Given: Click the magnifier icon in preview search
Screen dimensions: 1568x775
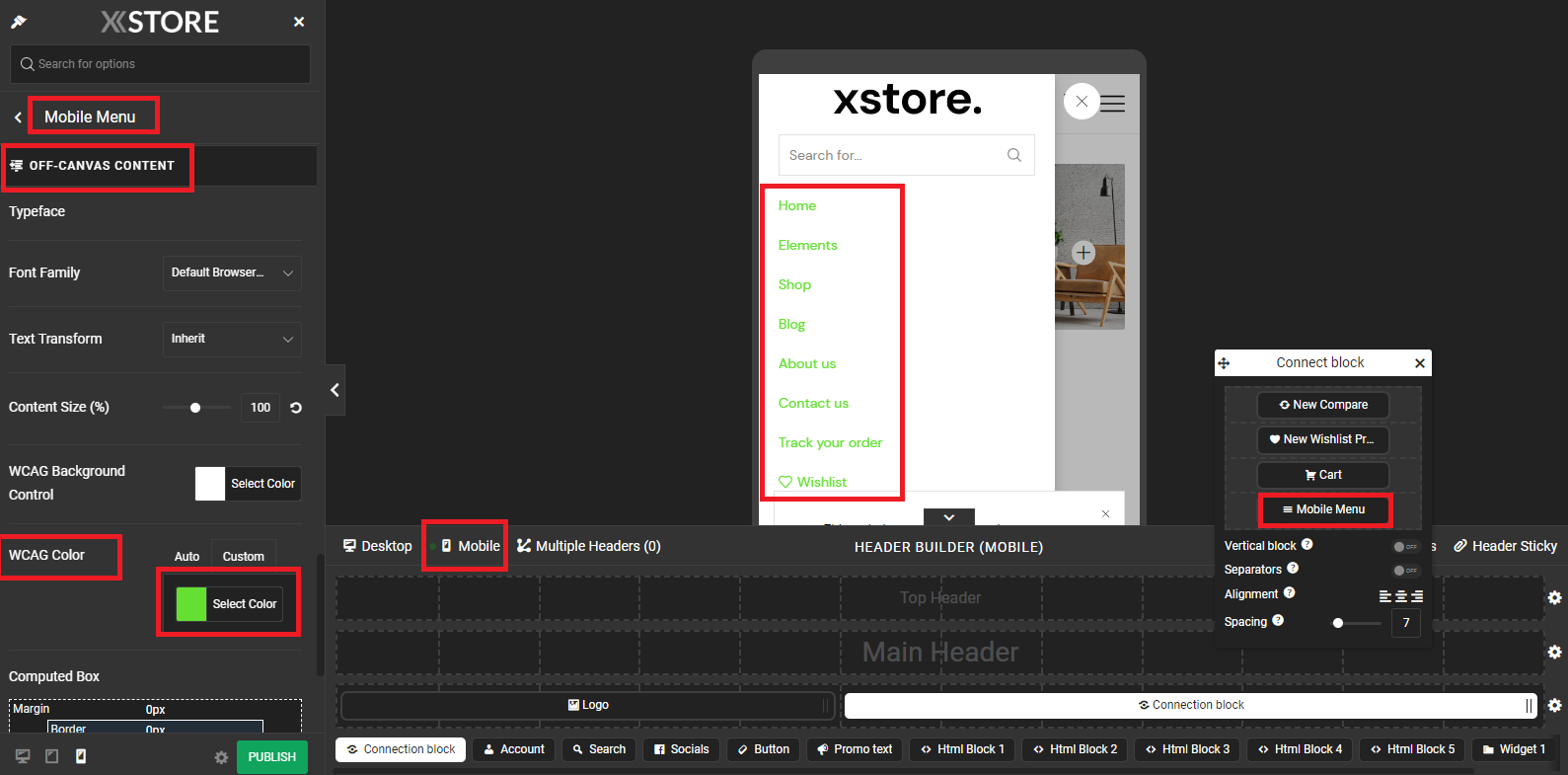Looking at the screenshot, I should (1014, 155).
